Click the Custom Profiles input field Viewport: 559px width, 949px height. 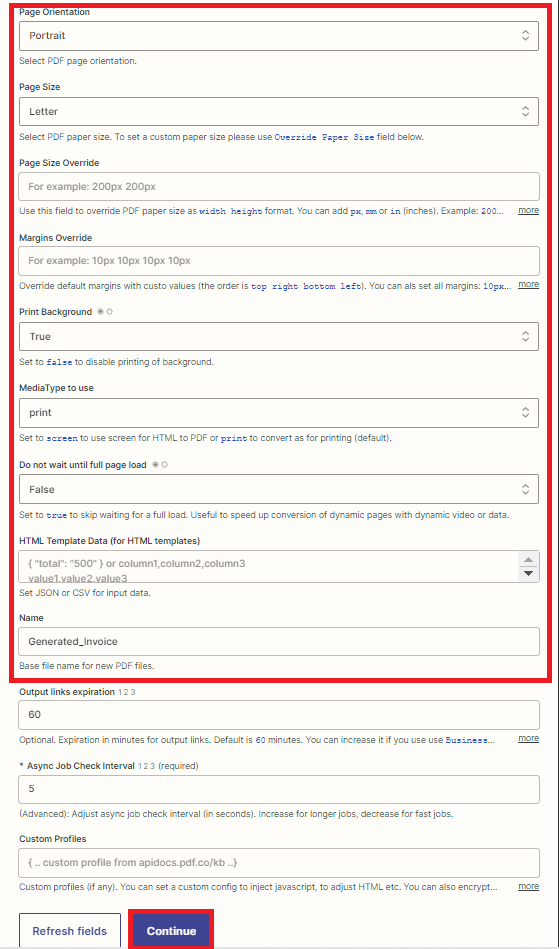(279, 862)
